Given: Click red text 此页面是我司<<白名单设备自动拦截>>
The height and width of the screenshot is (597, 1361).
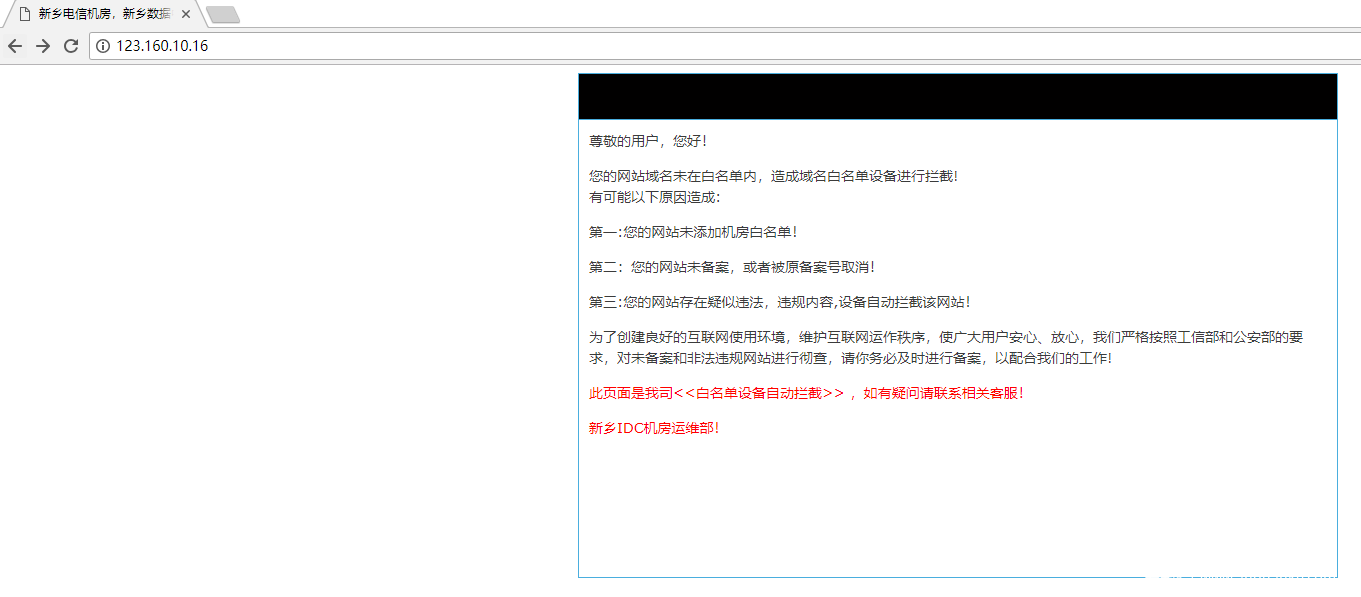Looking at the screenshot, I should (x=806, y=393).
